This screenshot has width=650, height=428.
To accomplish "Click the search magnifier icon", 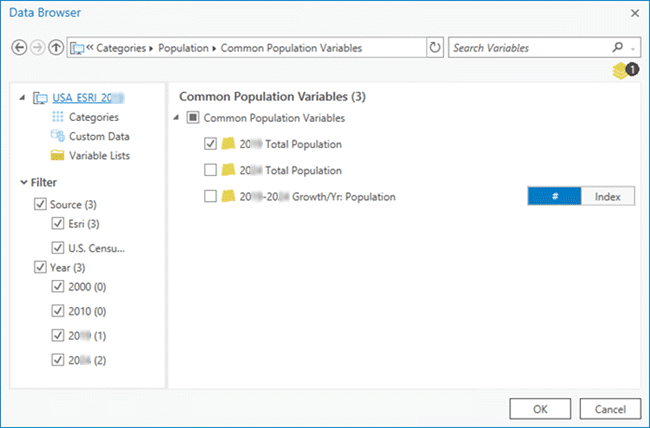I will click(x=619, y=47).
